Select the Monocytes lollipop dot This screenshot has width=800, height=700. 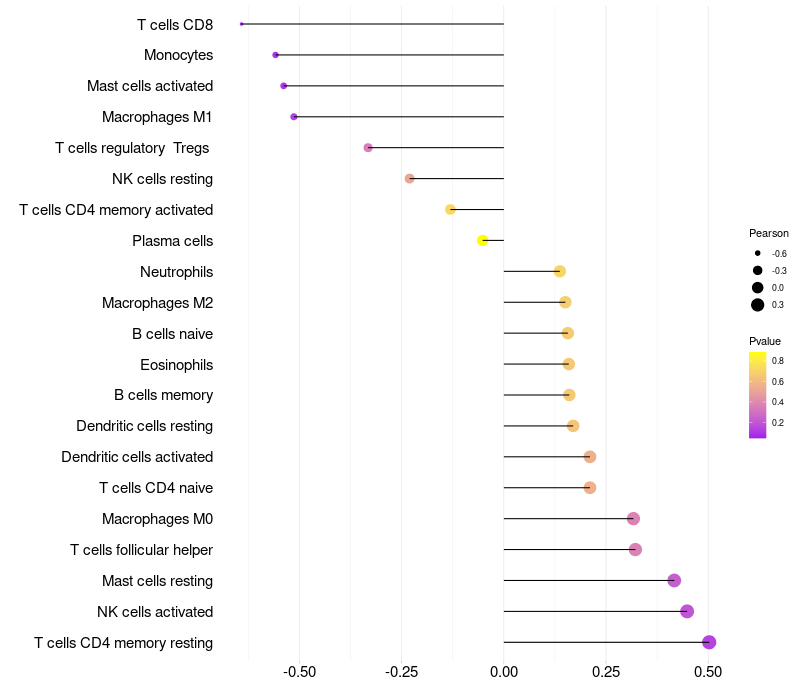(276, 55)
